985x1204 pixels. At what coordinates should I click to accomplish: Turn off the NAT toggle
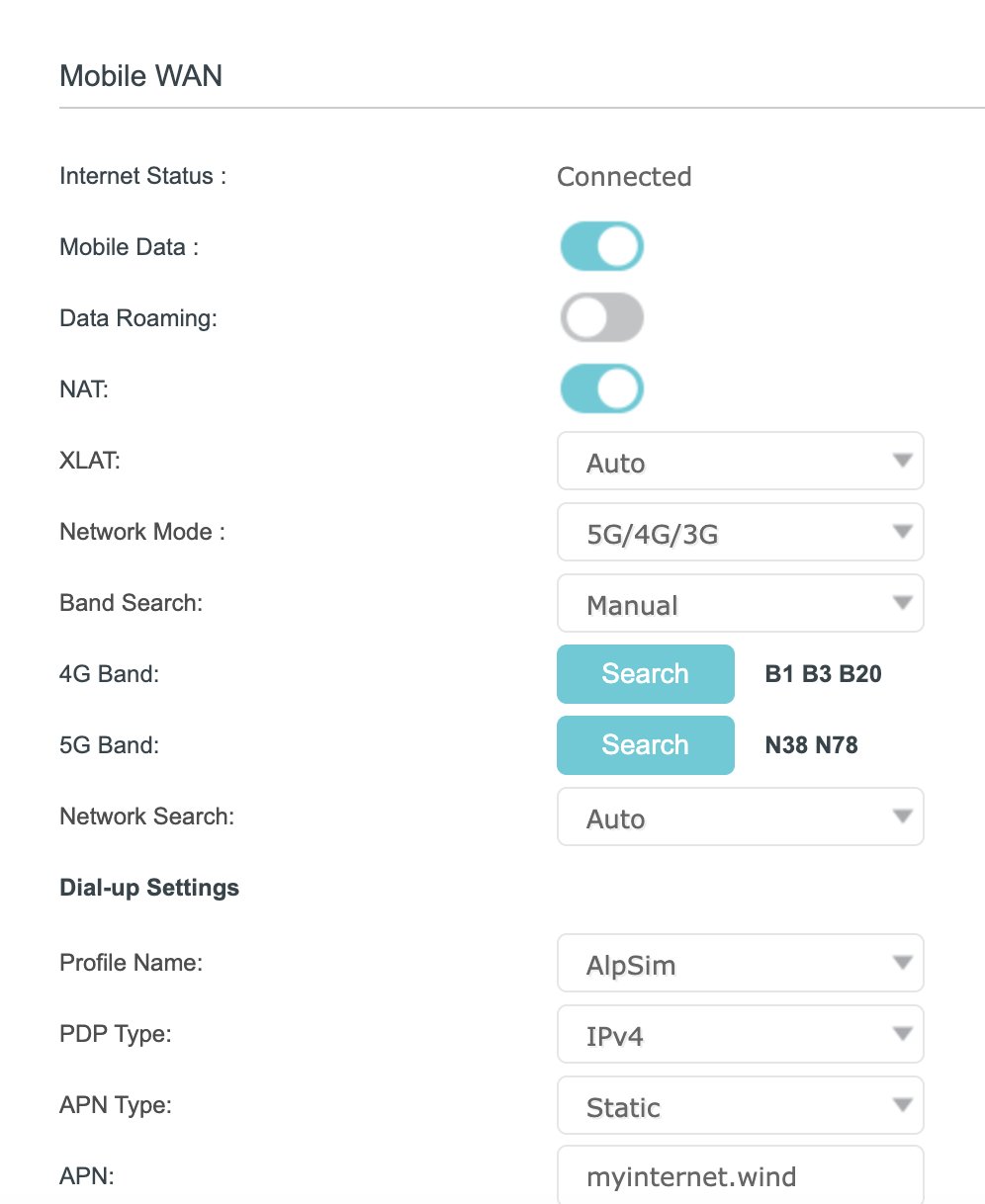click(601, 389)
